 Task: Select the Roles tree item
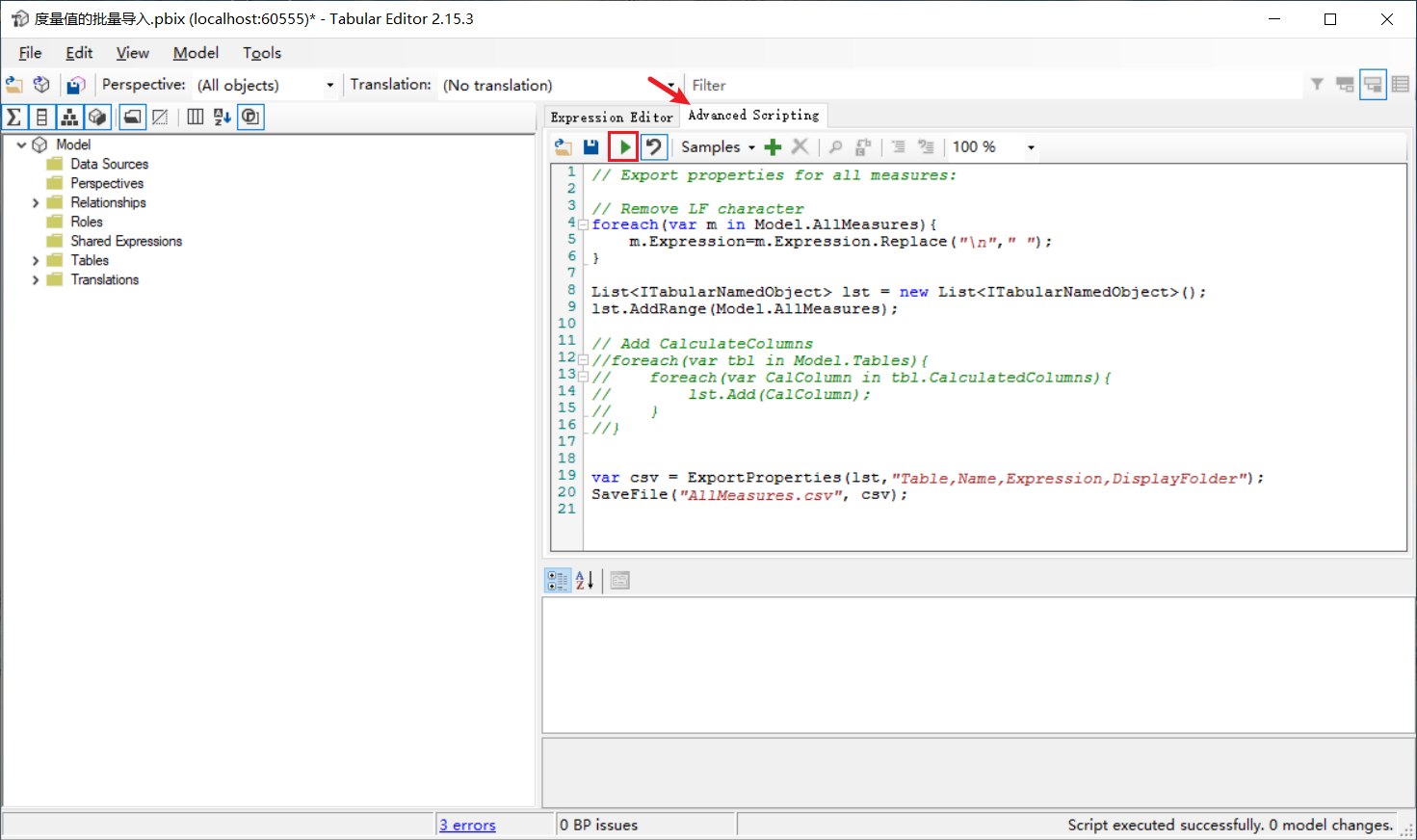[87, 222]
